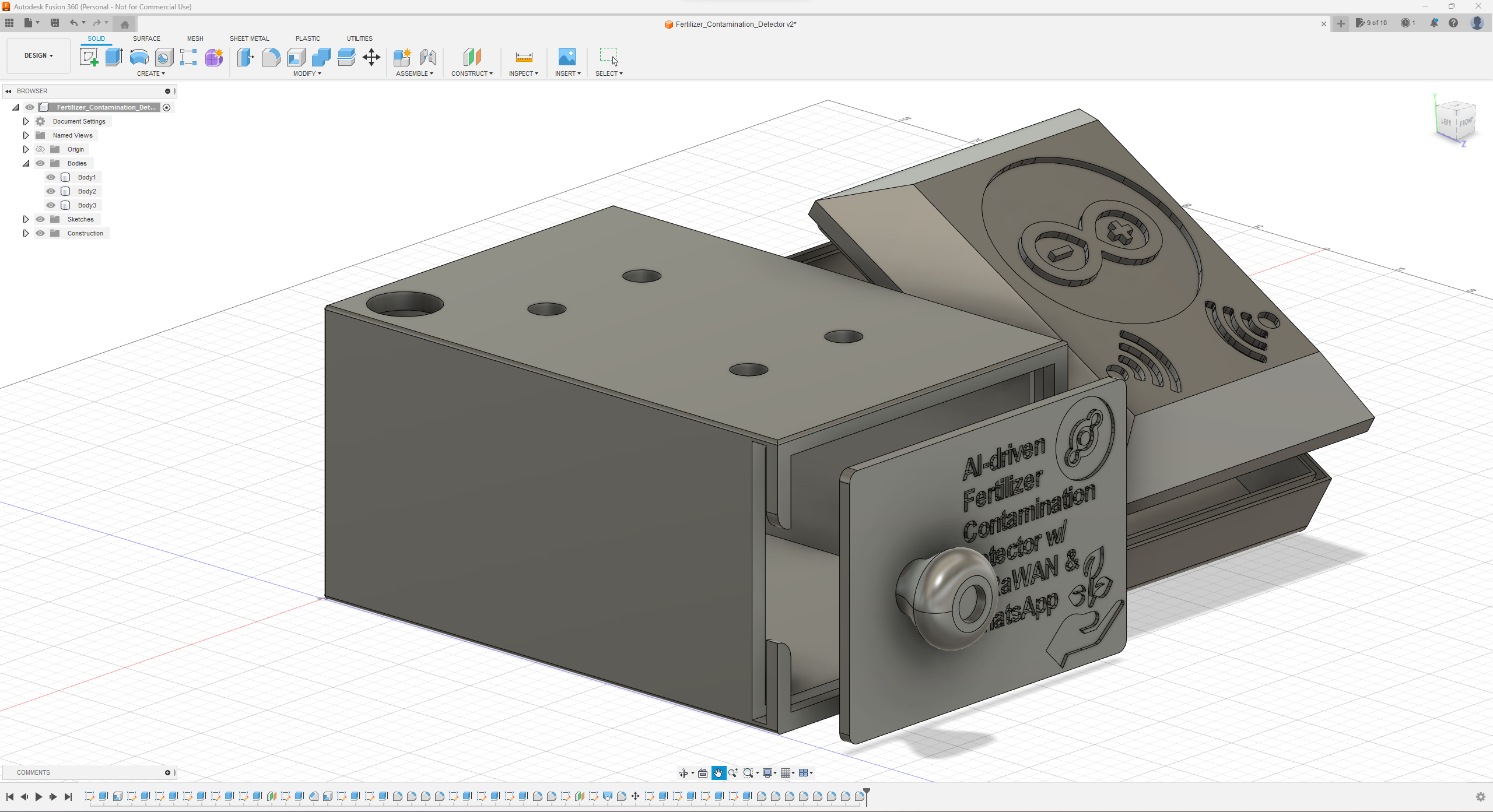Viewport: 1493px width, 812px height.
Task: Switch to the SURFACE tab
Action: 146,38
